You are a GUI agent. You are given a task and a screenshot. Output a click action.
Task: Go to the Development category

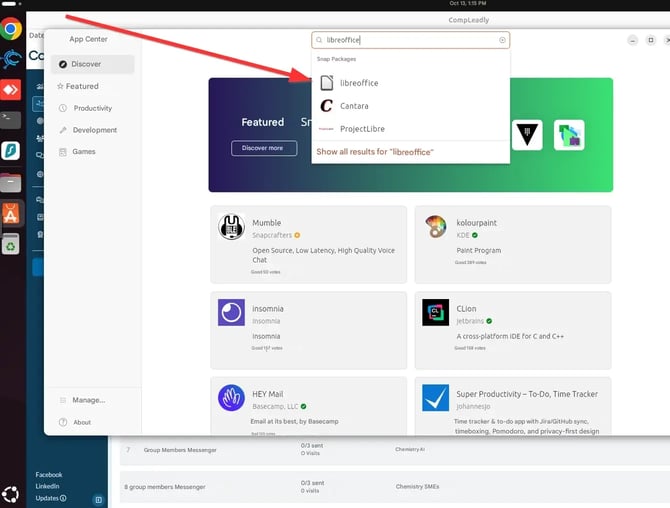(x=95, y=130)
